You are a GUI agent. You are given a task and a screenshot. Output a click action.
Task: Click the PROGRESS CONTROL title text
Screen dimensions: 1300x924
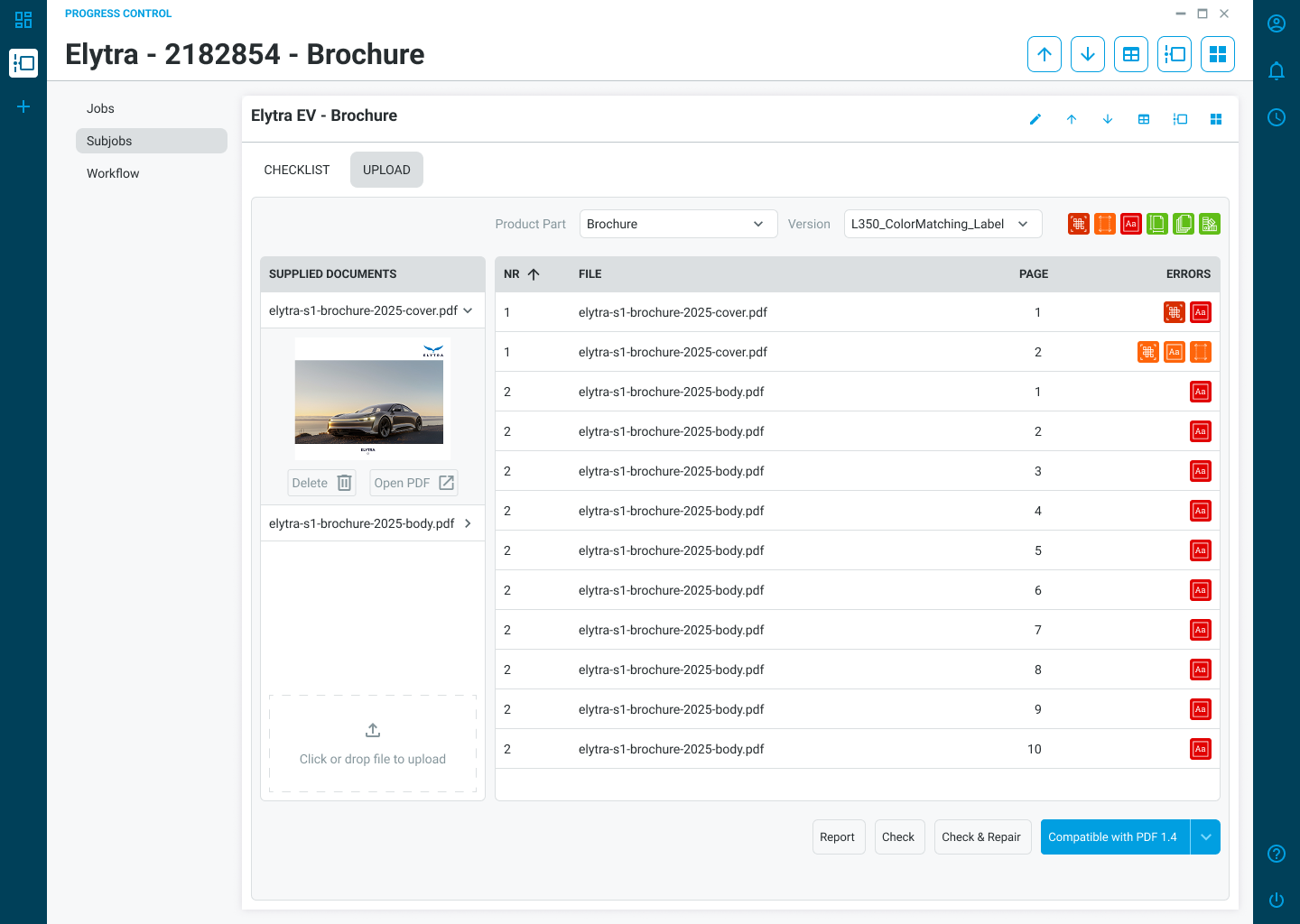pos(118,14)
